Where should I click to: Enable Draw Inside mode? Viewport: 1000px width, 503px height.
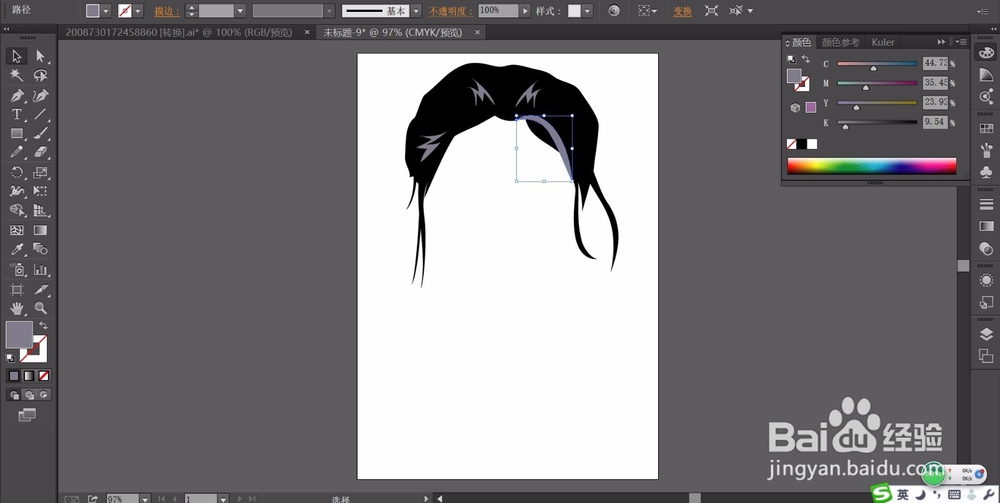(x=43, y=395)
